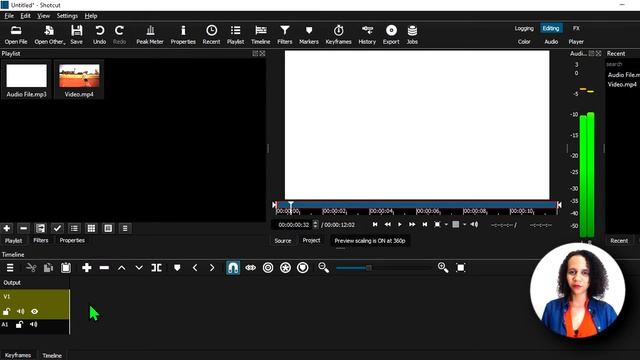Open the Peak Meter panel

pos(150,35)
